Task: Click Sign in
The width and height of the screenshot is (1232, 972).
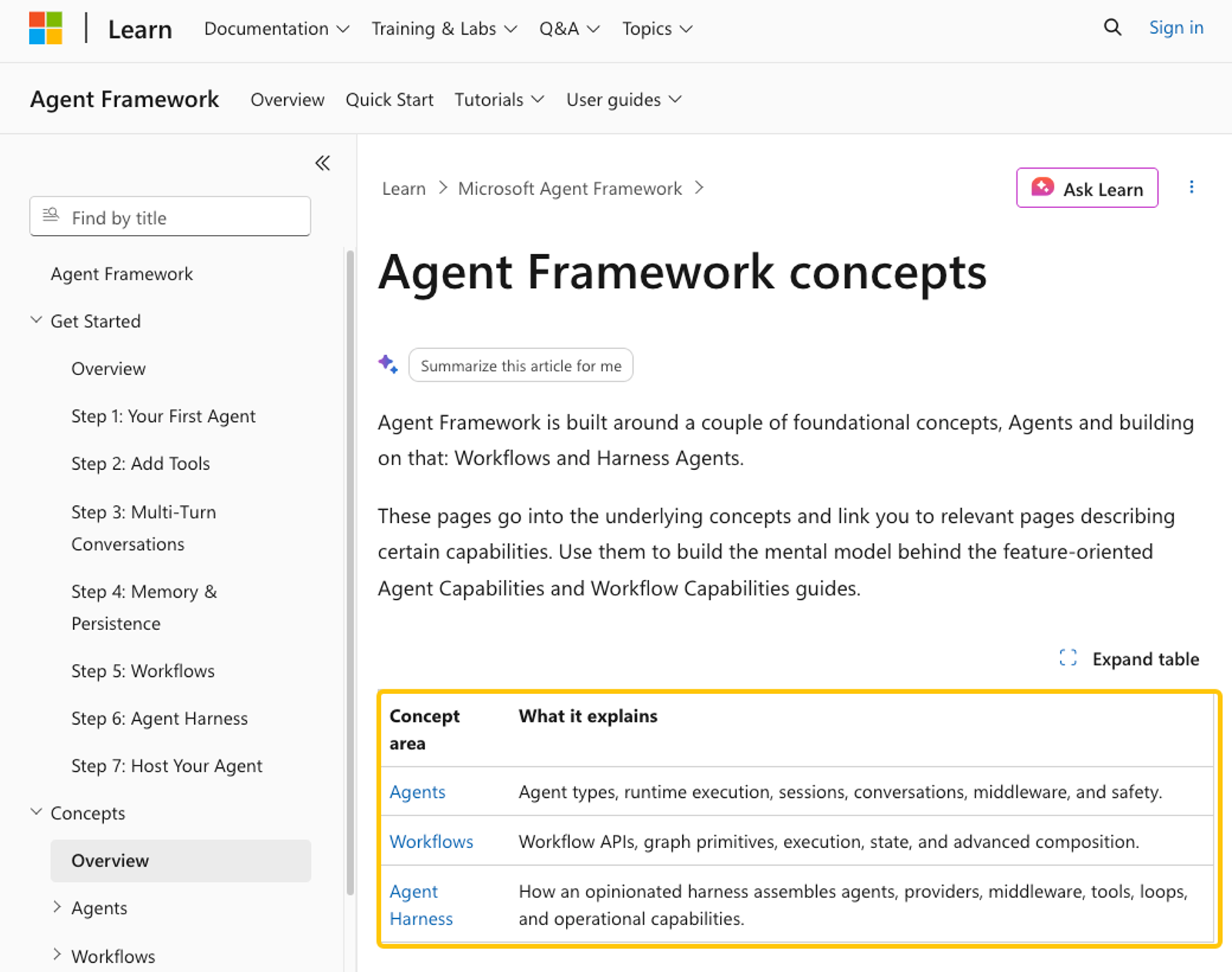Action: click(x=1176, y=28)
